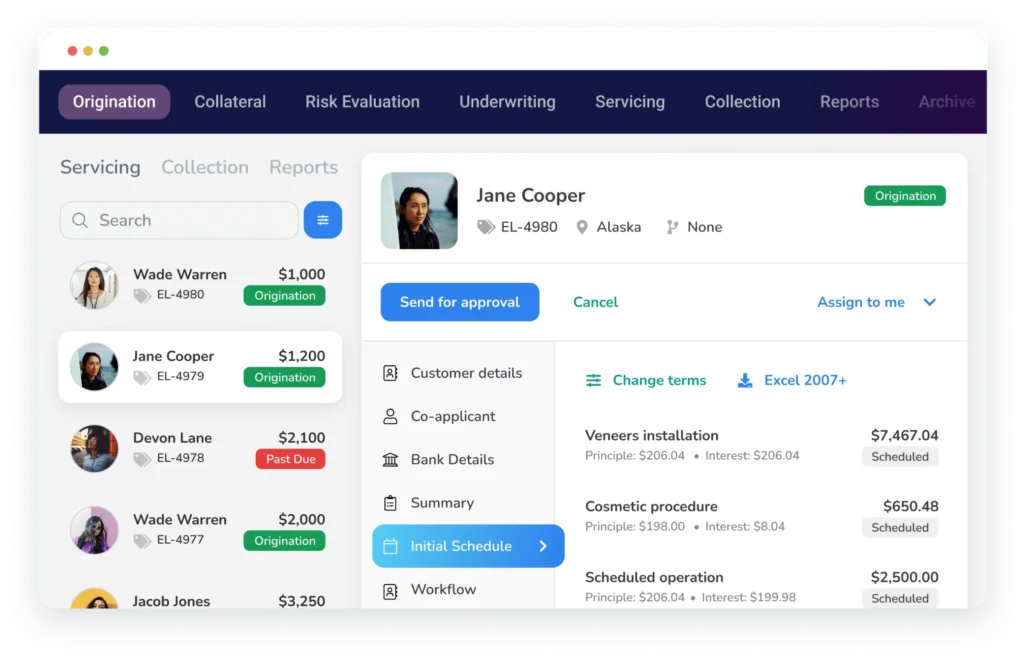Viewport: 1024px width, 658px height.
Task: Click the tag icon next to EL-4980 in header
Action: click(485, 227)
